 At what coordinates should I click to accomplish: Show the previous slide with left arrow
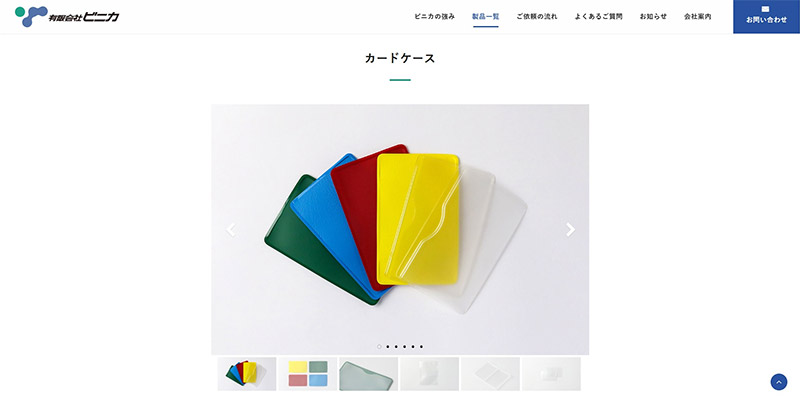(231, 230)
